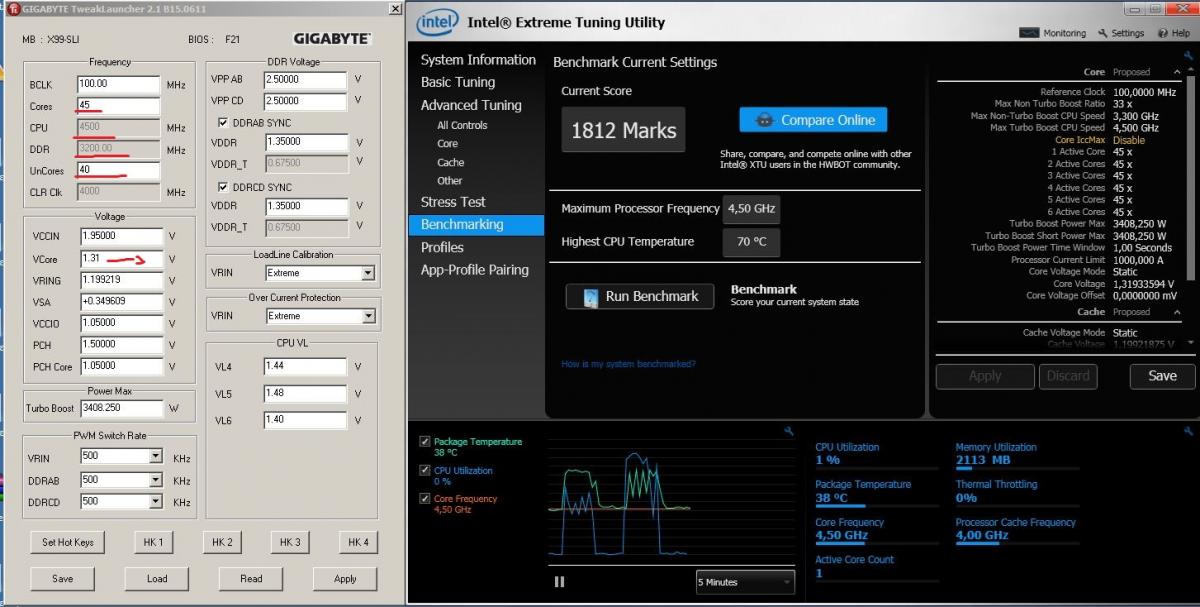The width and height of the screenshot is (1200, 607).
Task: Click the Intel logo in the XTU title bar
Action: pyautogui.click(x=437, y=22)
